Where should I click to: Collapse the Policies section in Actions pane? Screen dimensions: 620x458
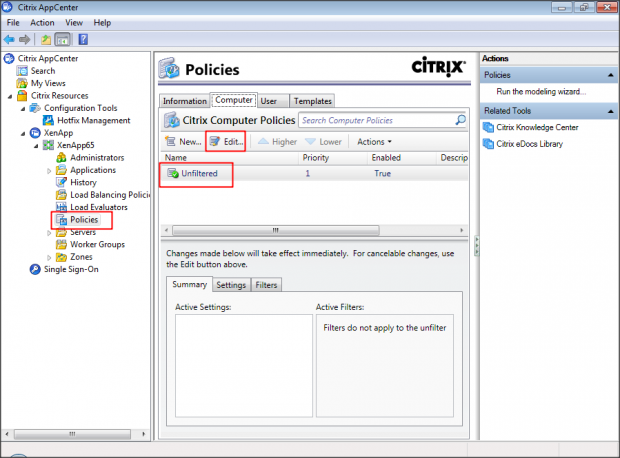(x=611, y=75)
